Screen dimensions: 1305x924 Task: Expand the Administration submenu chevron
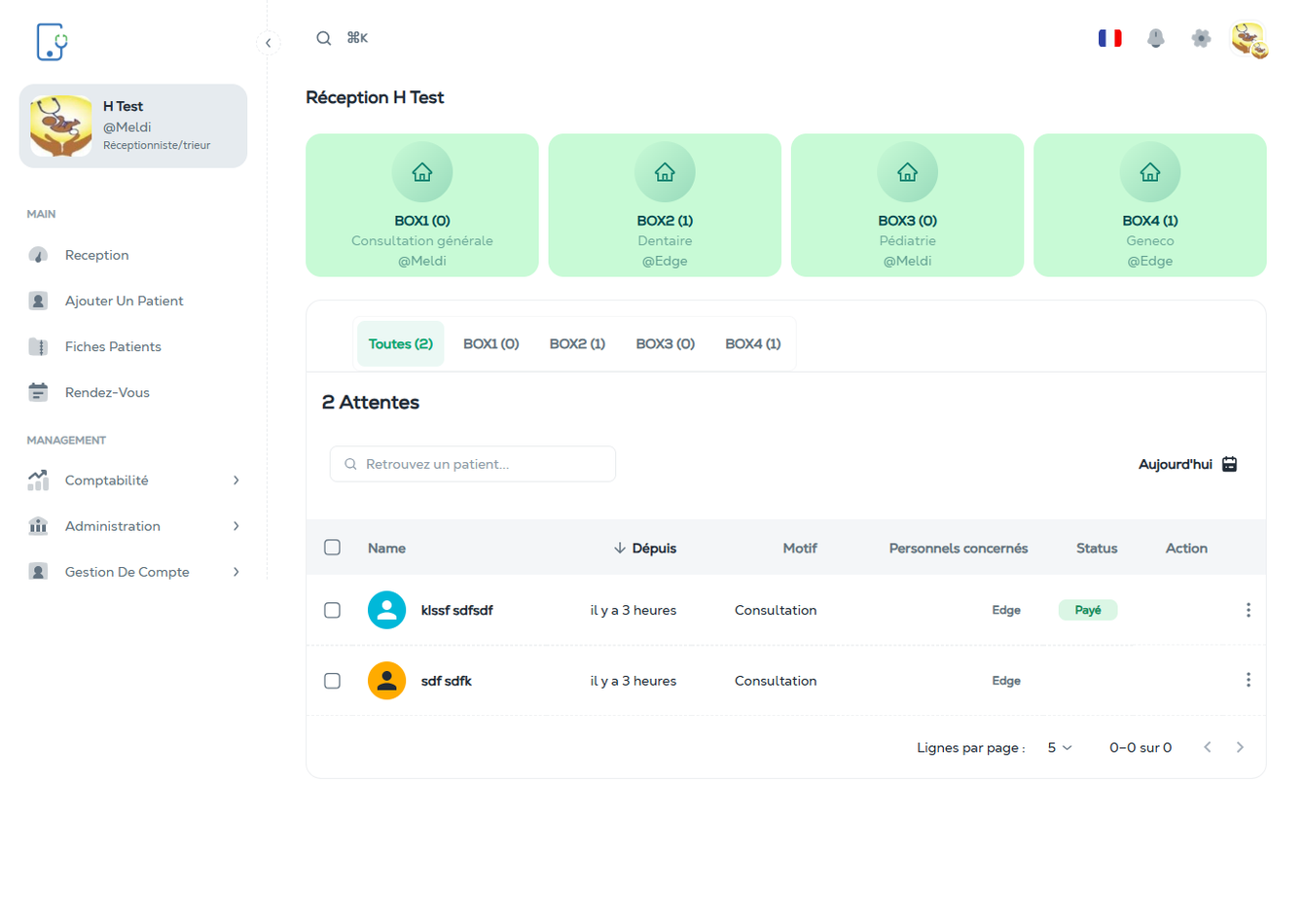point(236,526)
